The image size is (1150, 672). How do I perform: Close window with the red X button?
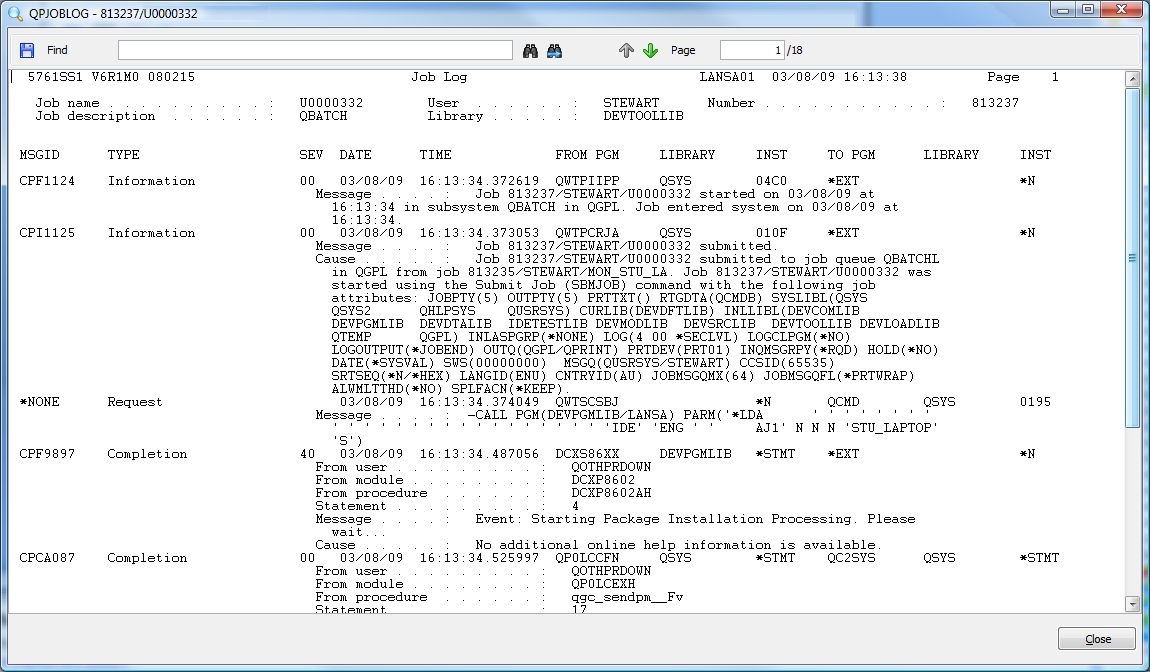(1121, 10)
